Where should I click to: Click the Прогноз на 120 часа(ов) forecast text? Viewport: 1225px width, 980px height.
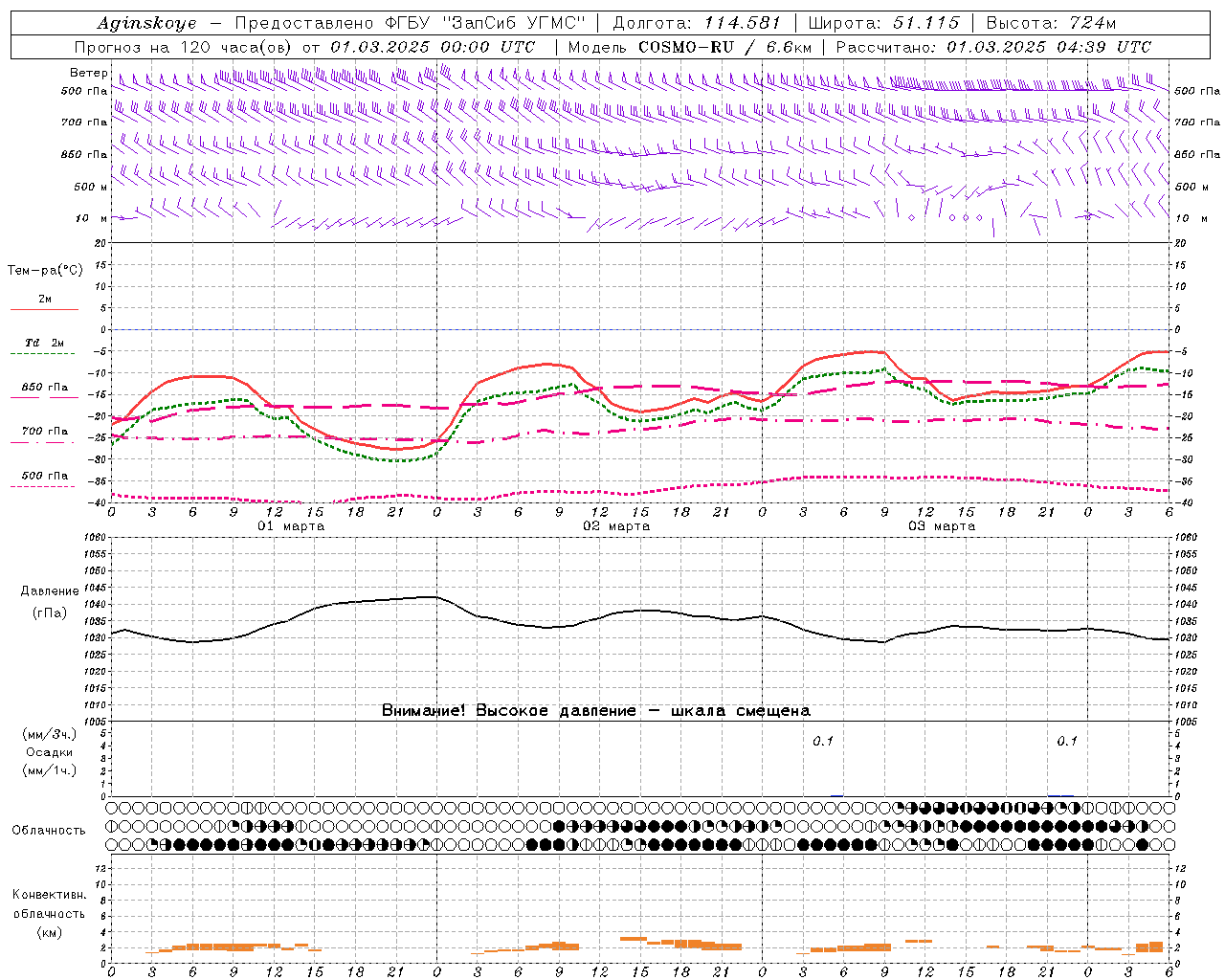point(184,47)
